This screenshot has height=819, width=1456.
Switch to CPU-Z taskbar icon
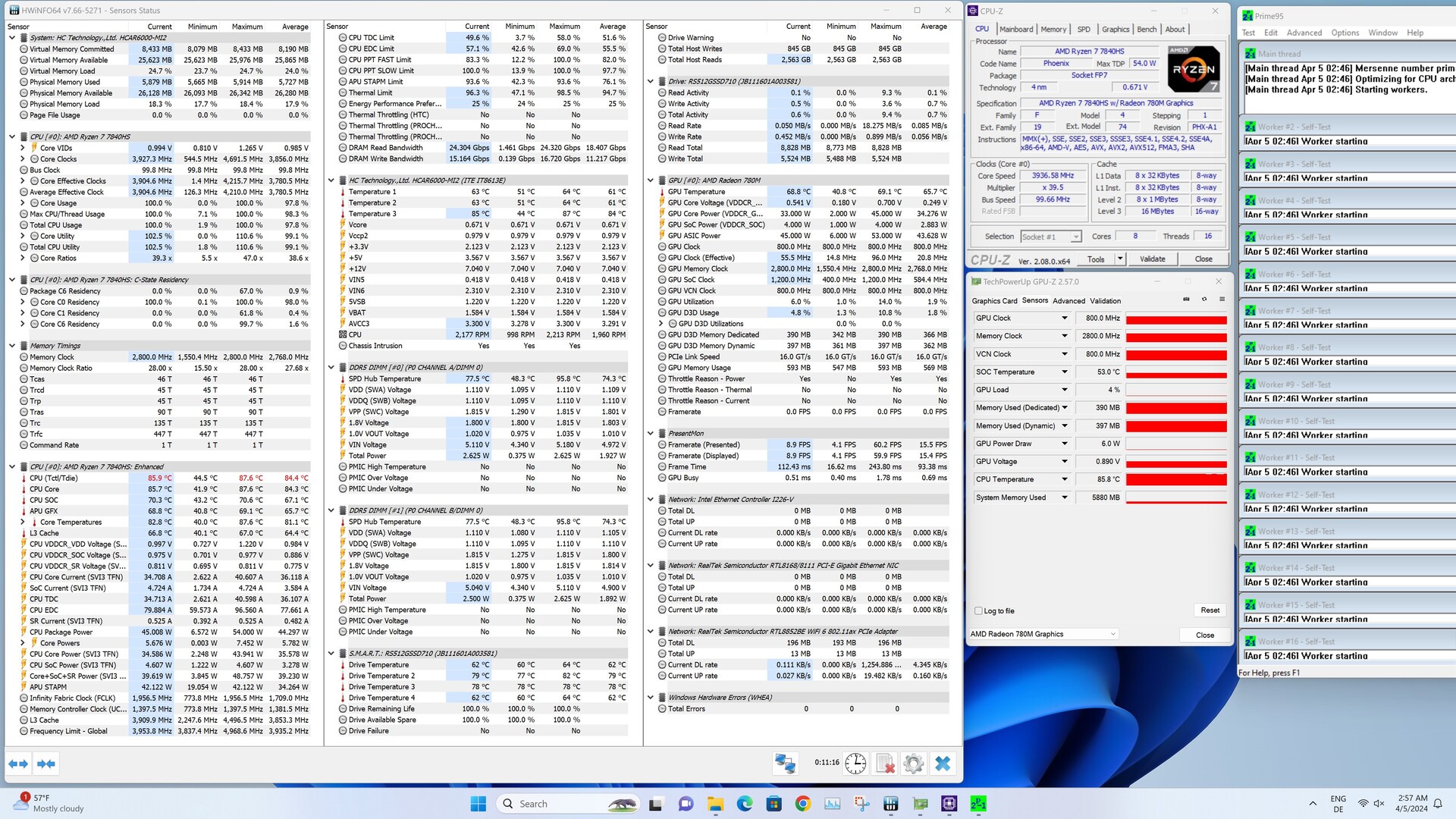pos(949,804)
